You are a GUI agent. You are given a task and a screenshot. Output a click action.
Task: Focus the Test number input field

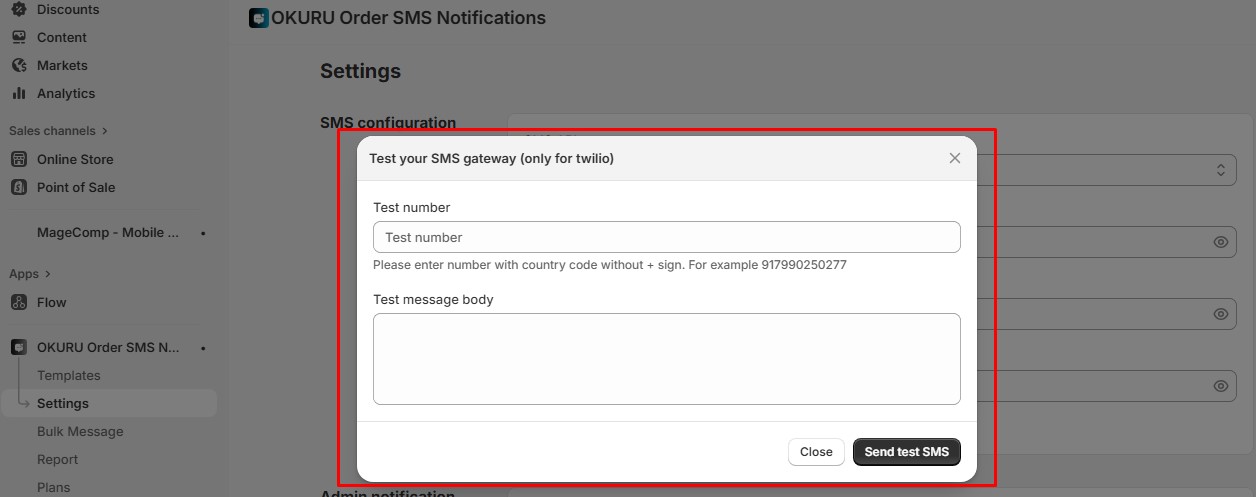[667, 237]
